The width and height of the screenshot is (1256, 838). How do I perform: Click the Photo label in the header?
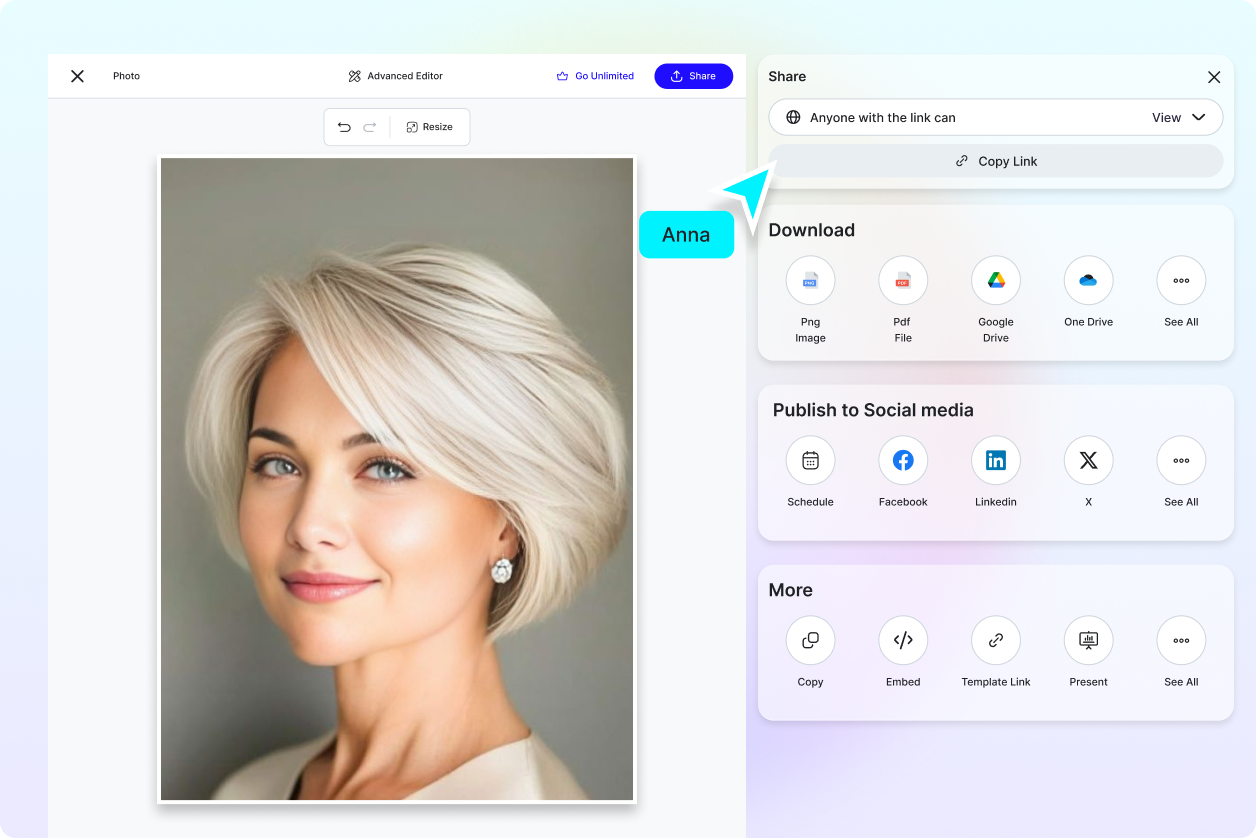[x=127, y=75]
